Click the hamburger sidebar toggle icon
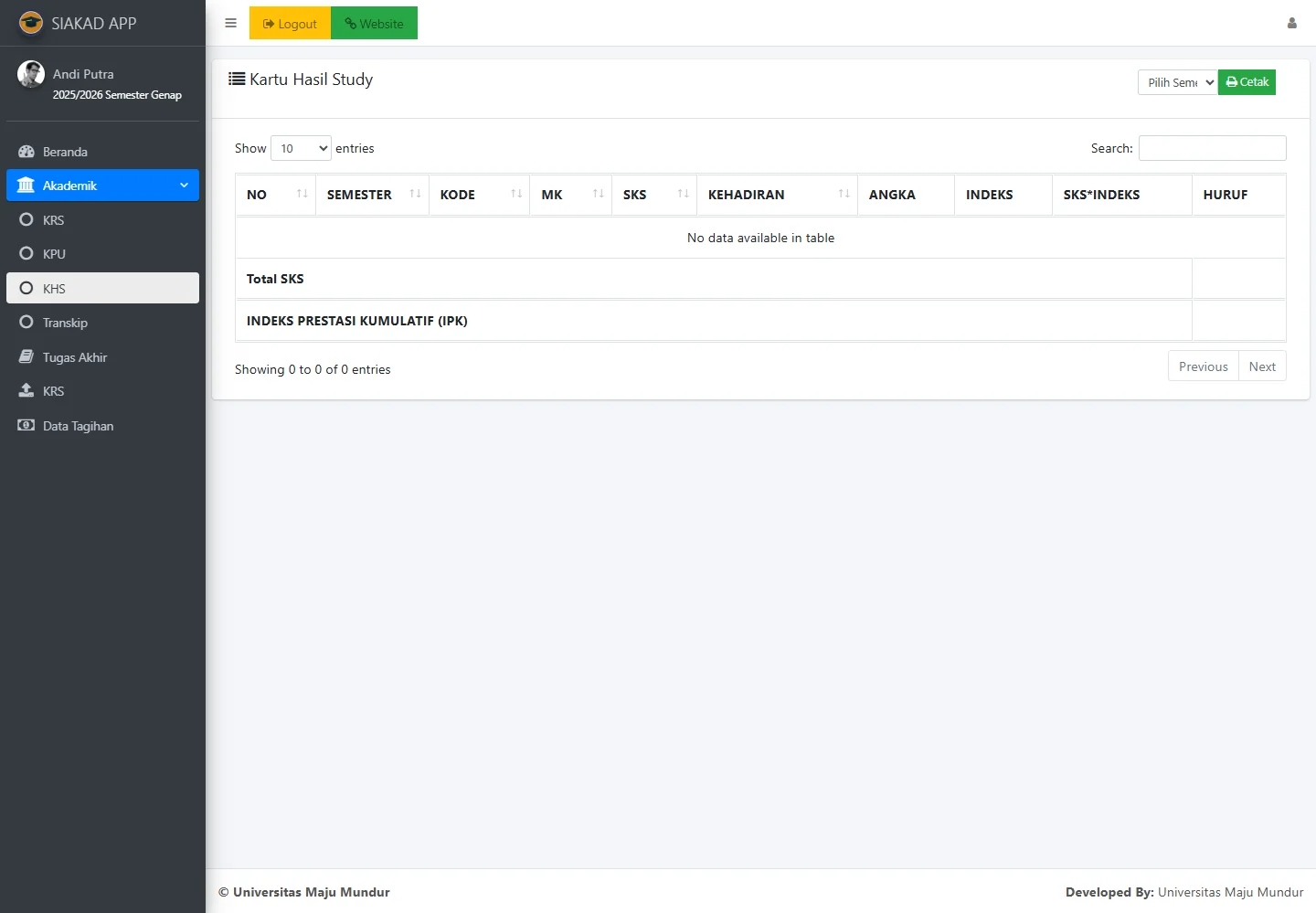 [x=230, y=24]
